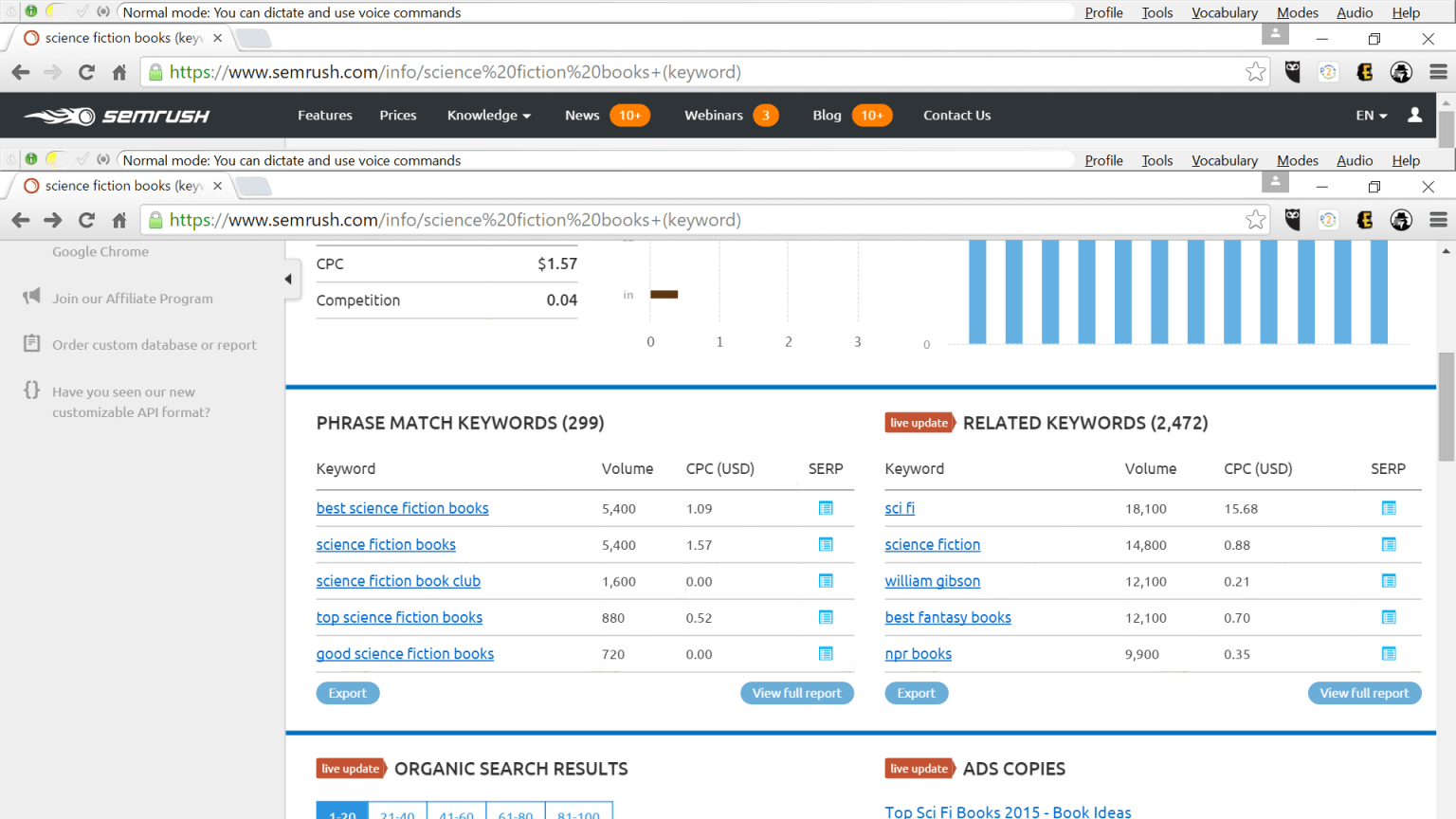Click the Home icon in the lower browser toolbar
This screenshot has height=819, width=1456.
pos(119,220)
